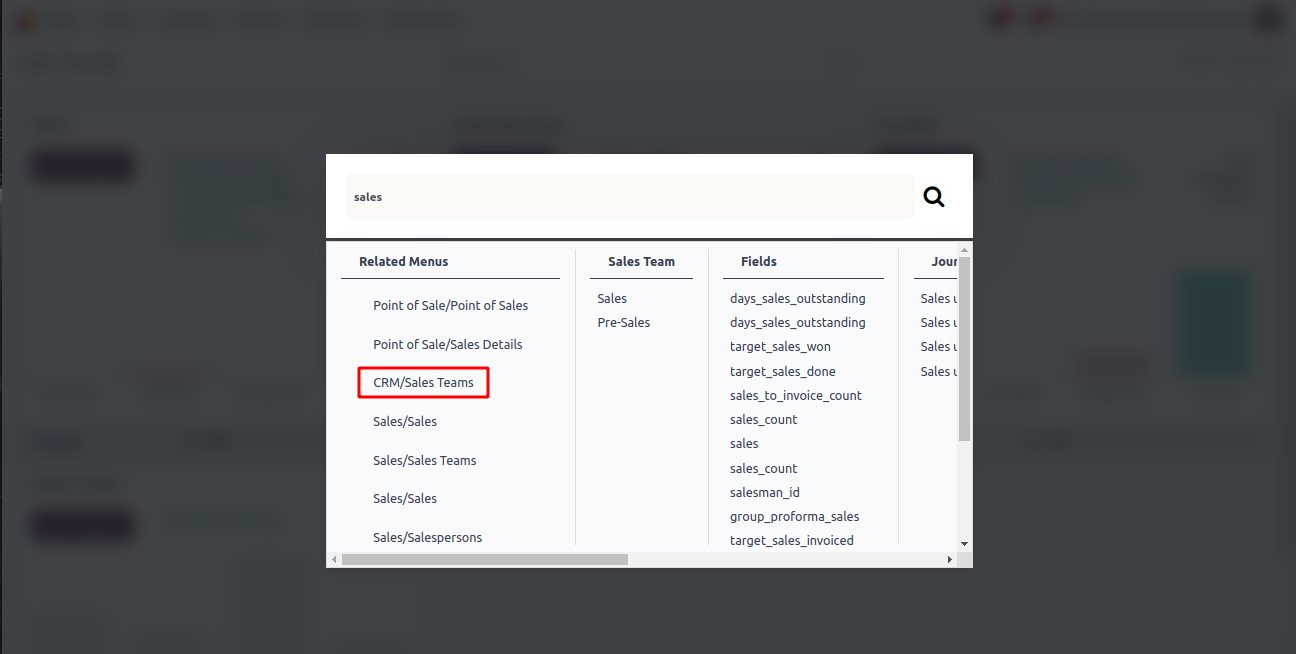The image size is (1296, 654).
Task: Open the sales_to_invoice_count field result
Action: 795,396
